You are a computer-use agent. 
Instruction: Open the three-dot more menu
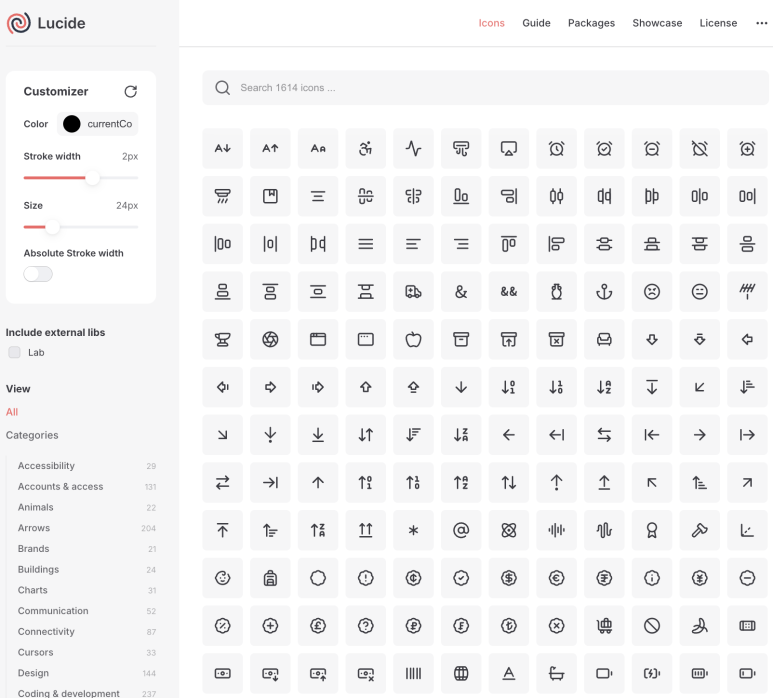(x=762, y=23)
